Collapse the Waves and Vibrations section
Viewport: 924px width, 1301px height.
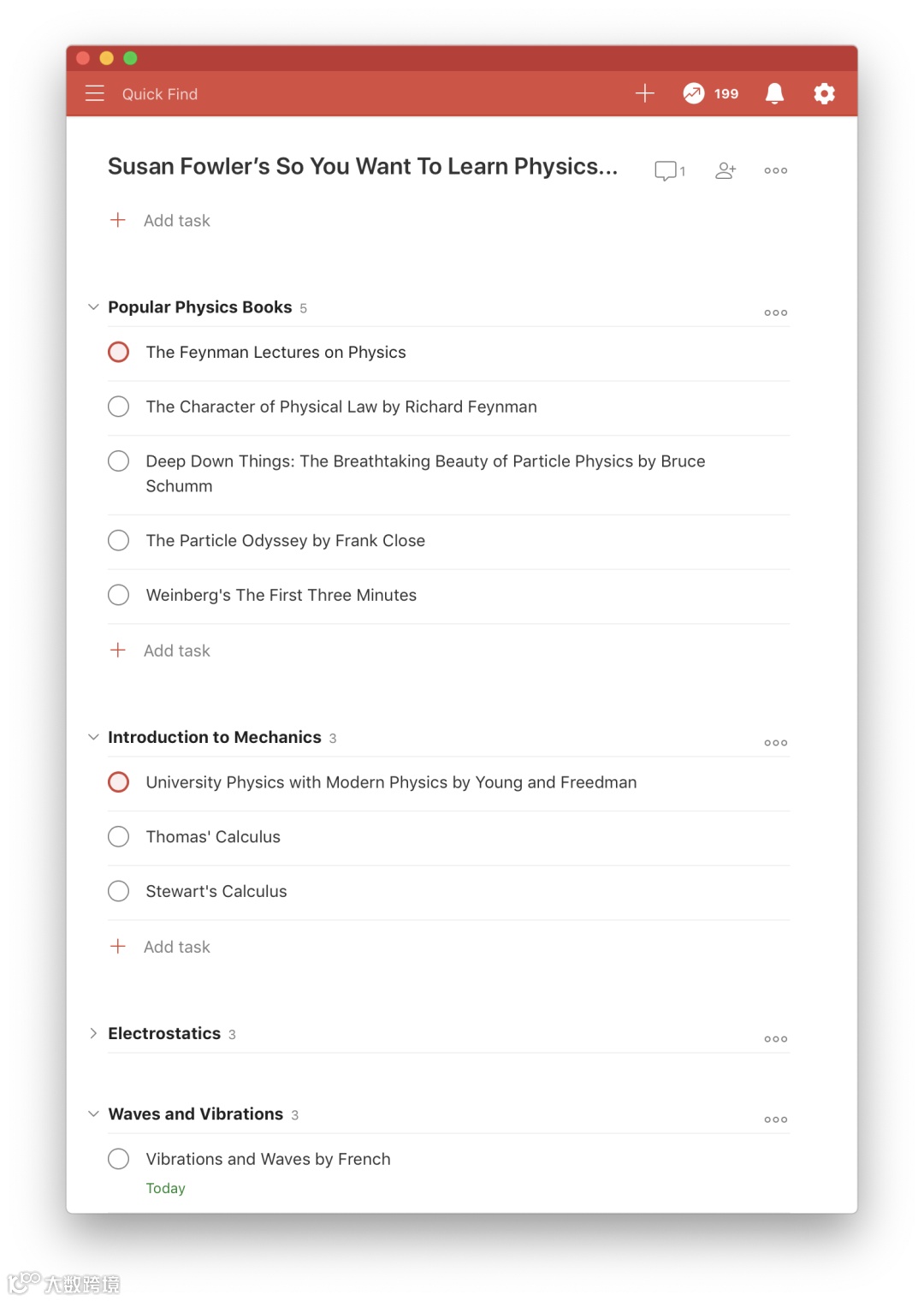click(x=93, y=1114)
